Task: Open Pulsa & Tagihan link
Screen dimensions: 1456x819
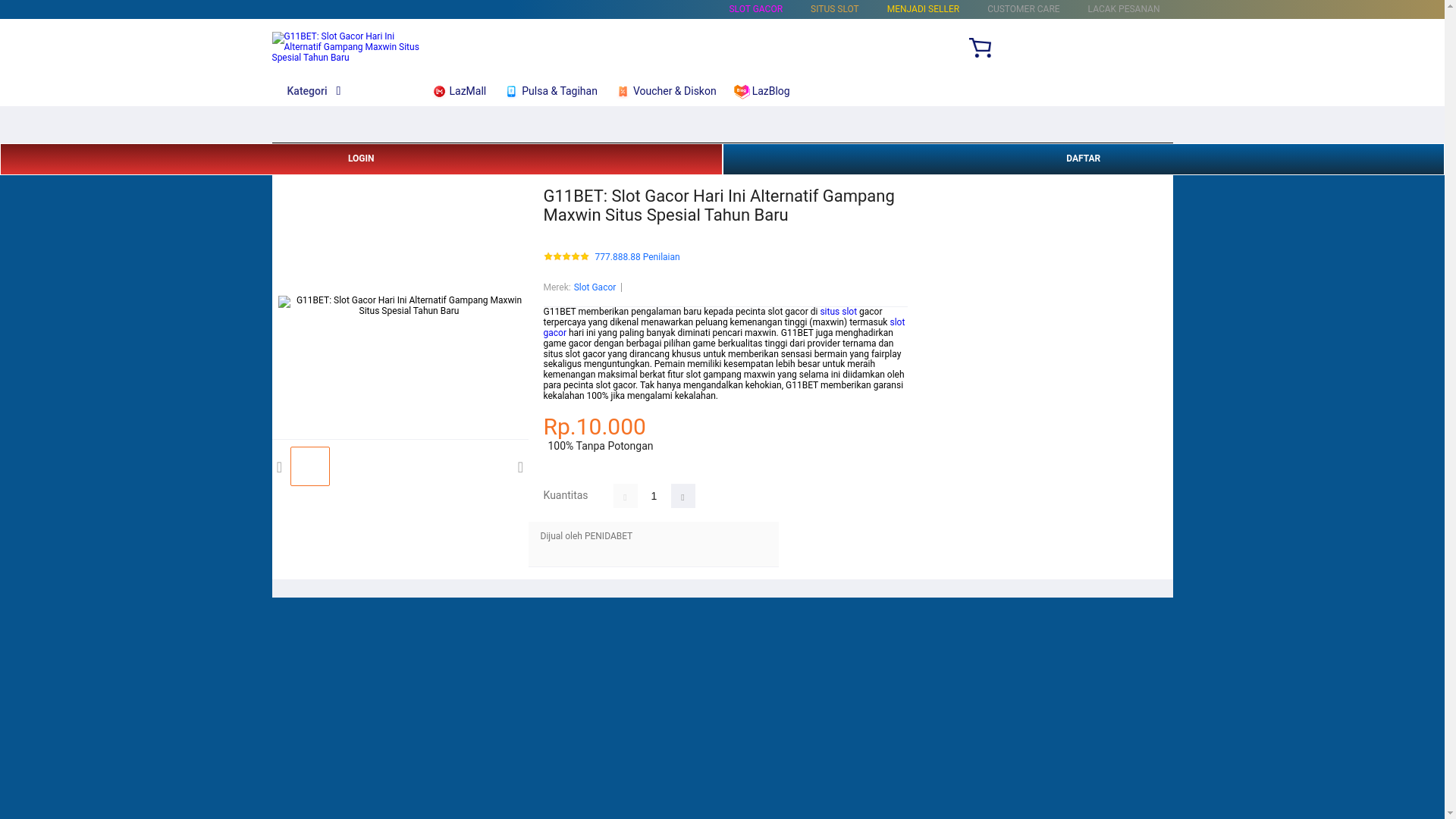Action: (x=559, y=91)
